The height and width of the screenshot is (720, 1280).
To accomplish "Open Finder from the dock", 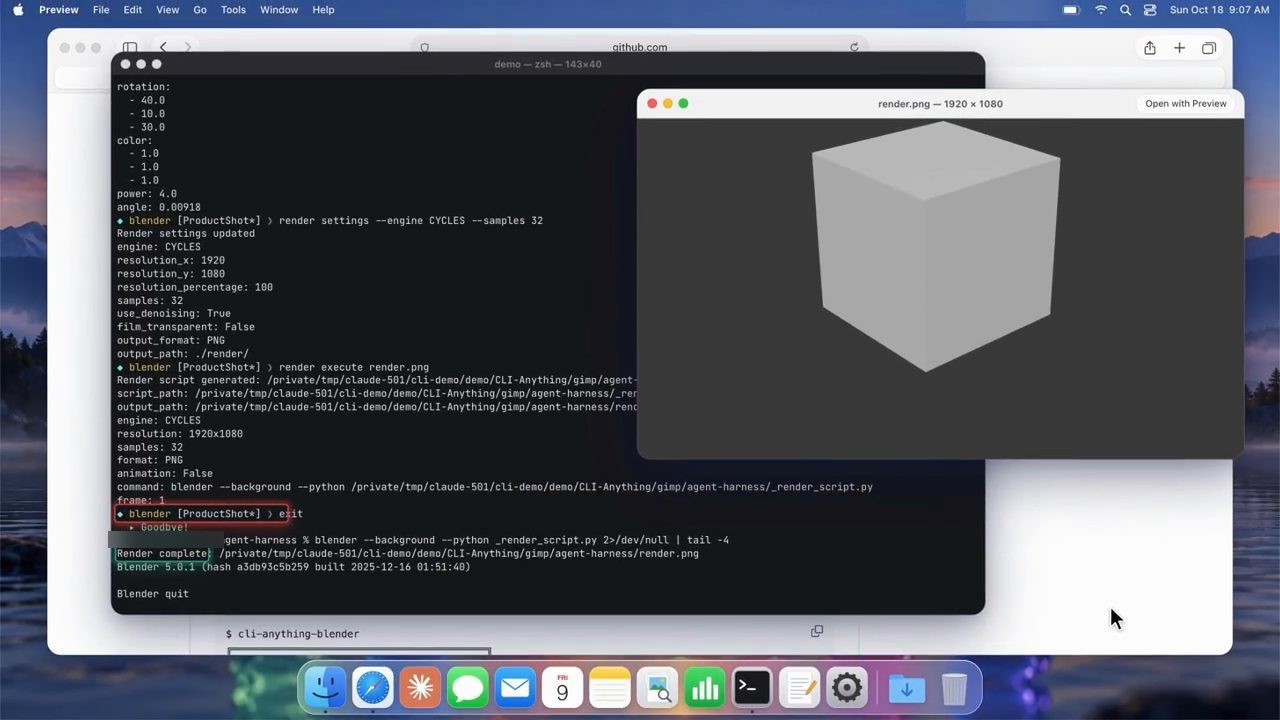I will (x=325, y=688).
